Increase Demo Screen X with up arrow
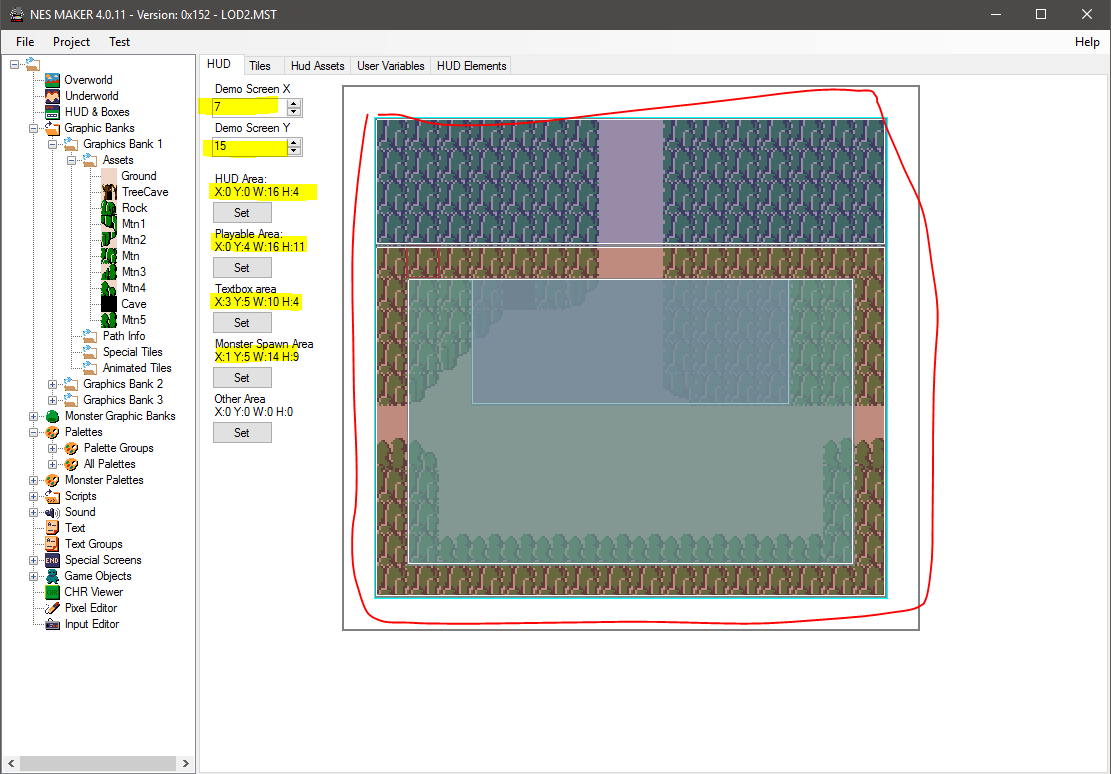Image resolution: width=1111 pixels, height=774 pixels. click(x=294, y=103)
